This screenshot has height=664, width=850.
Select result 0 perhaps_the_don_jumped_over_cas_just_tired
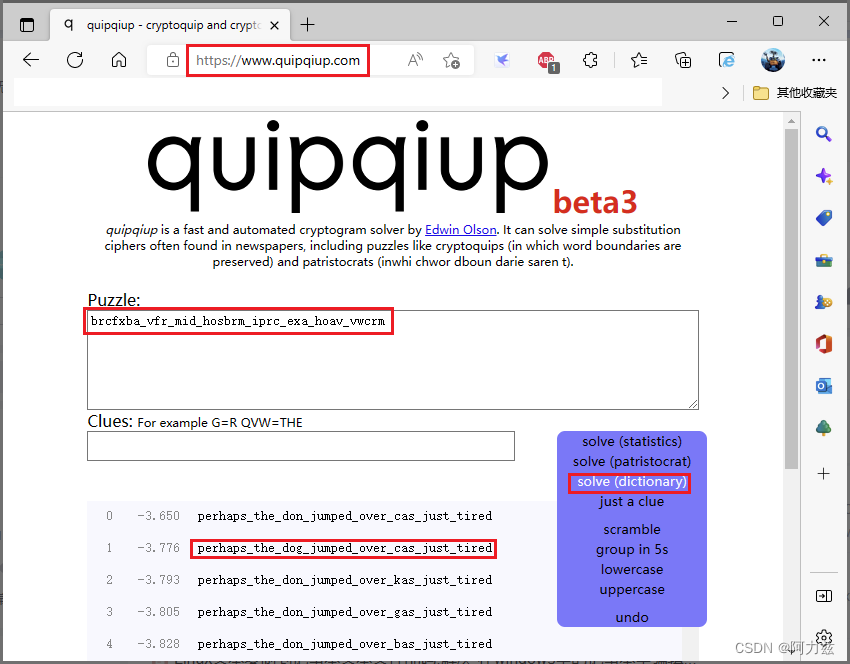pos(345,516)
